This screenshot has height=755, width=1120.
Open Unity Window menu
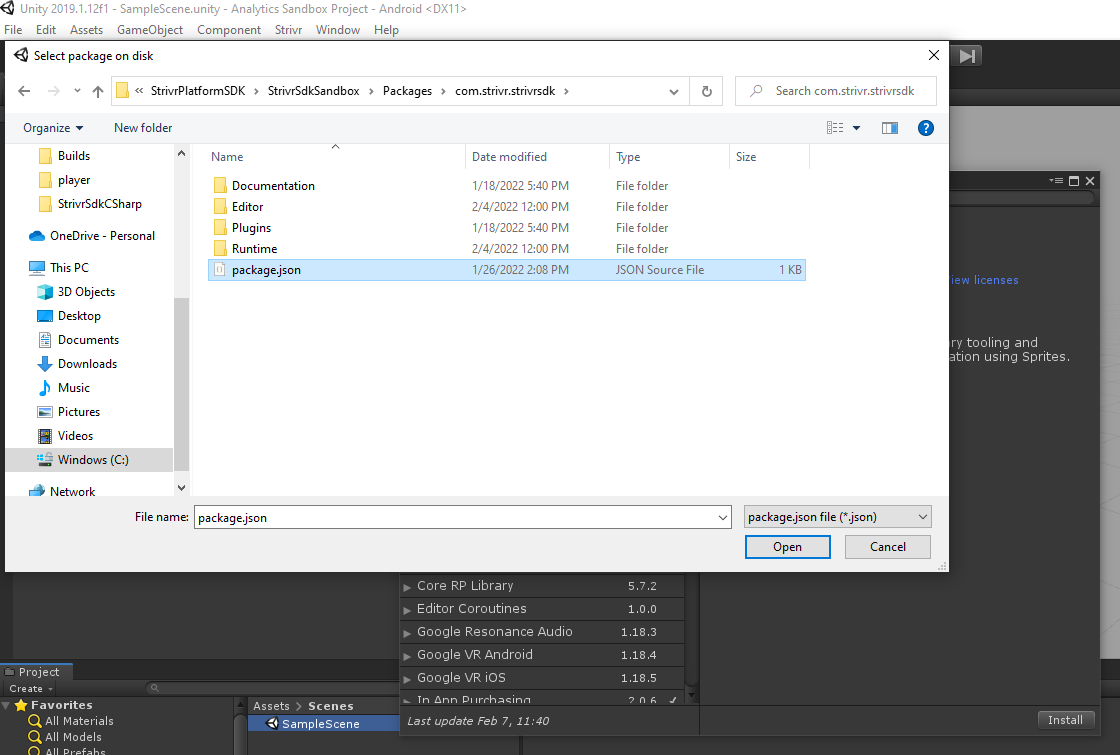(338, 30)
